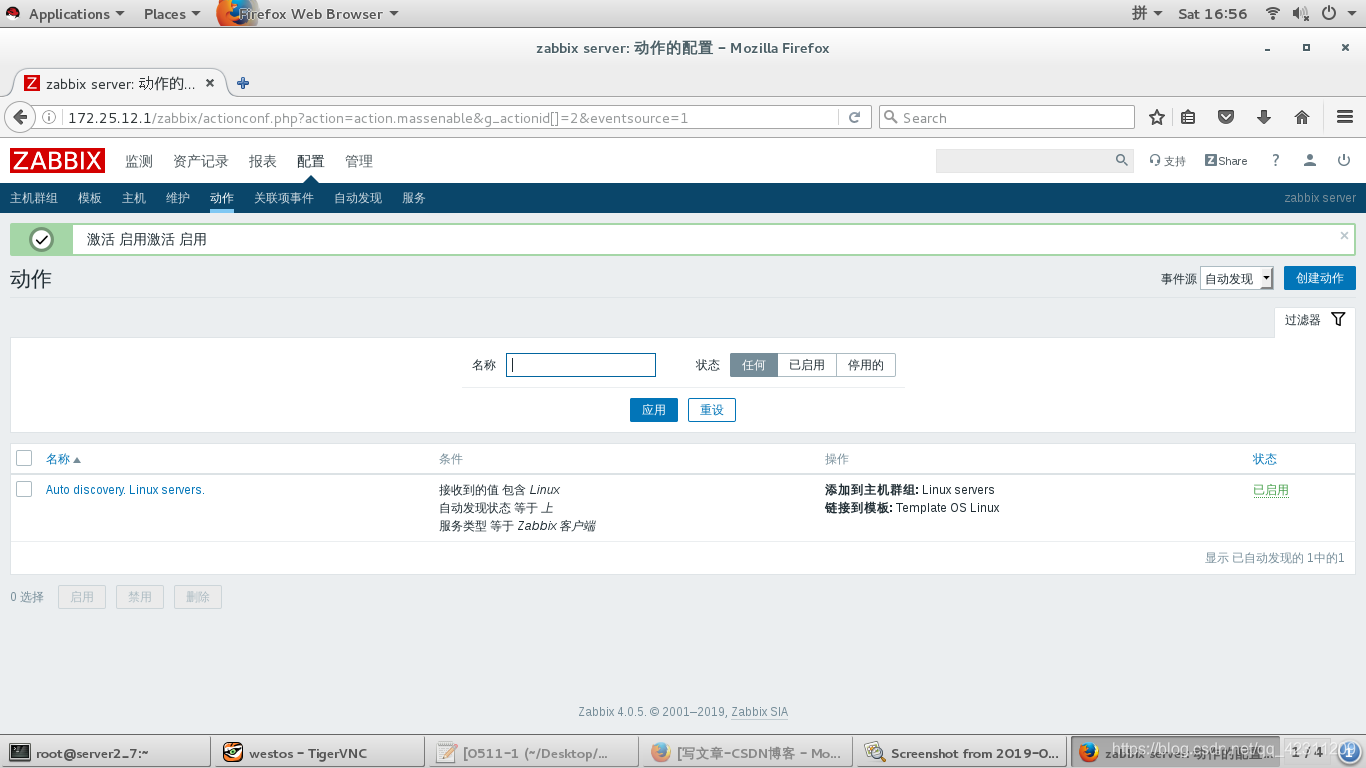Open the Zabbix Share link

click(1226, 161)
